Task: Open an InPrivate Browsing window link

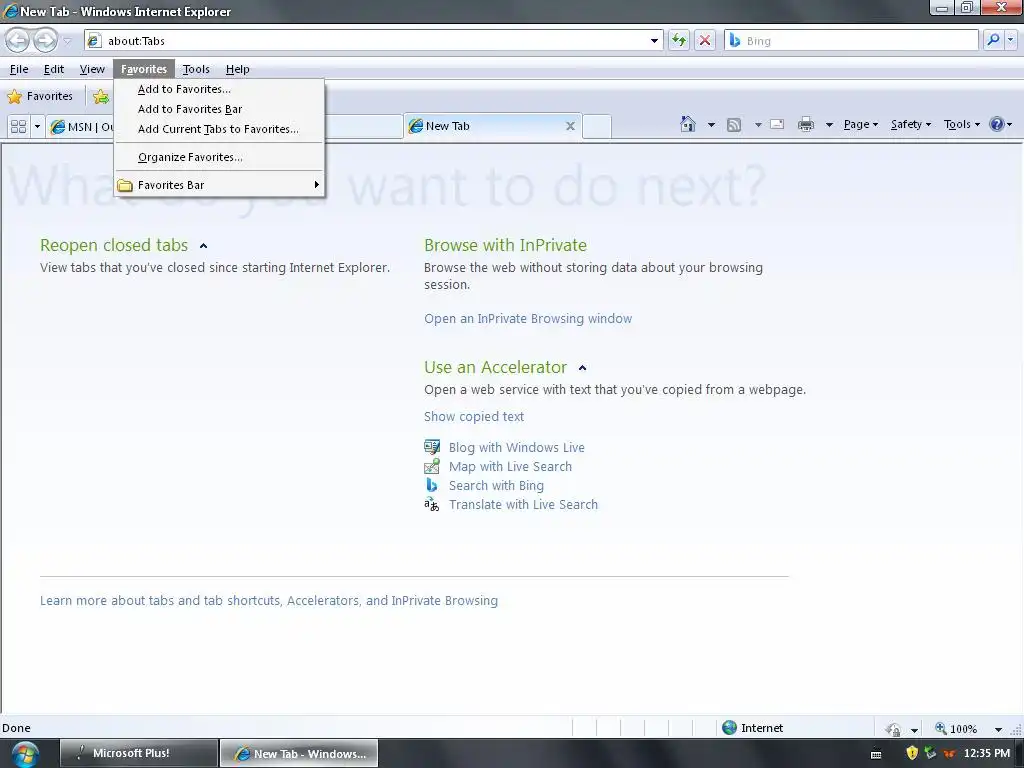Action: tap(528, 319)
